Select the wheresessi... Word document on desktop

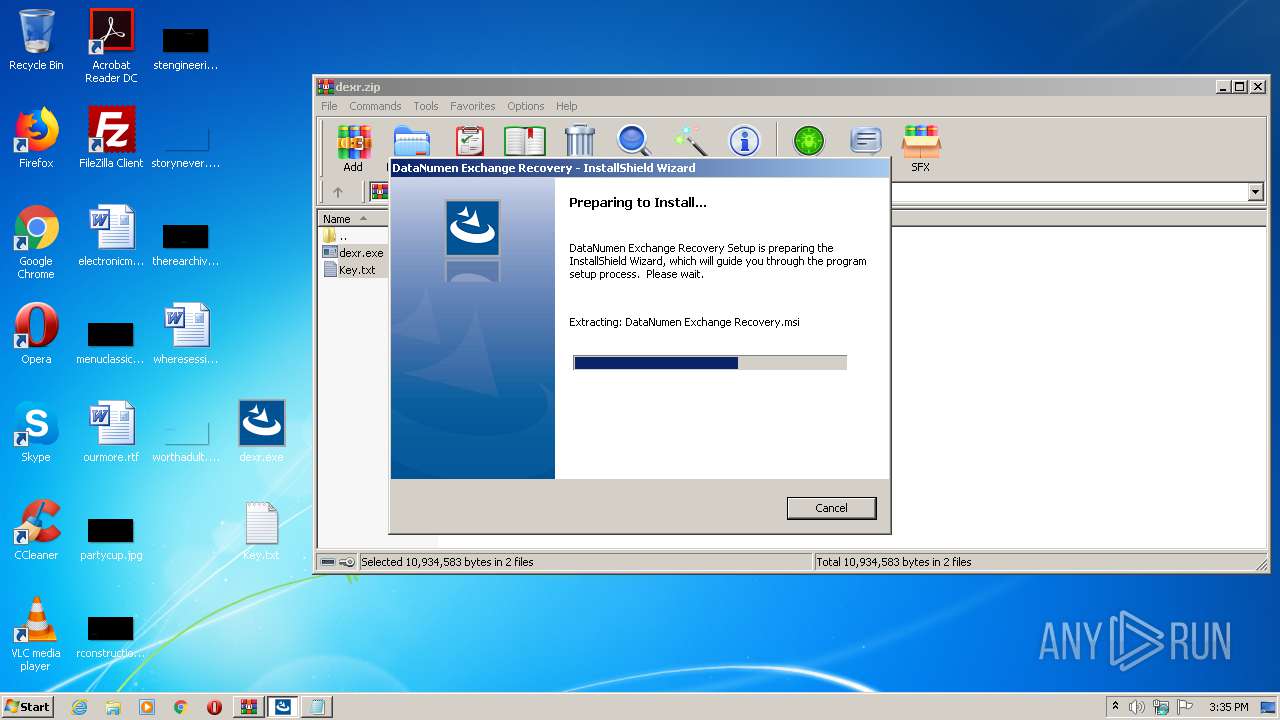pos(186,334)
